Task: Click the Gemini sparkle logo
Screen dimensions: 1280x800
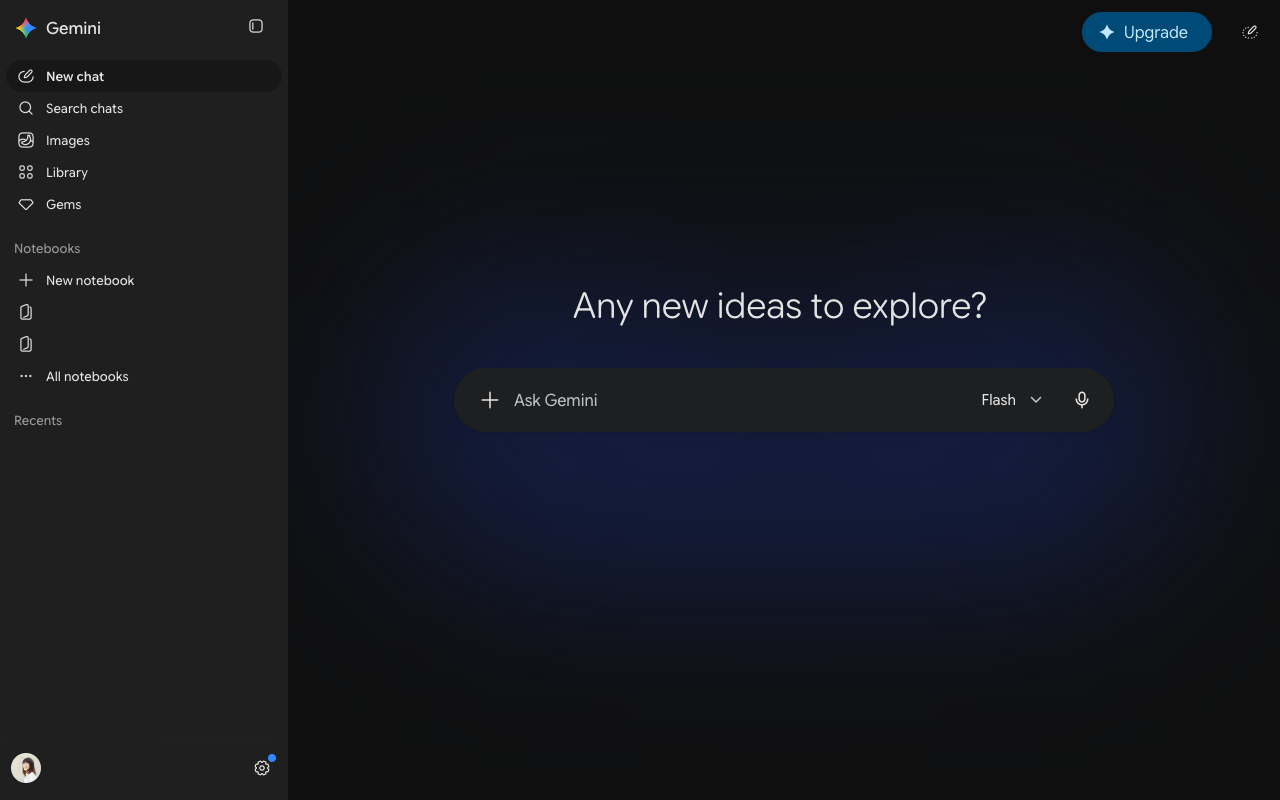Action: [26, 28]
